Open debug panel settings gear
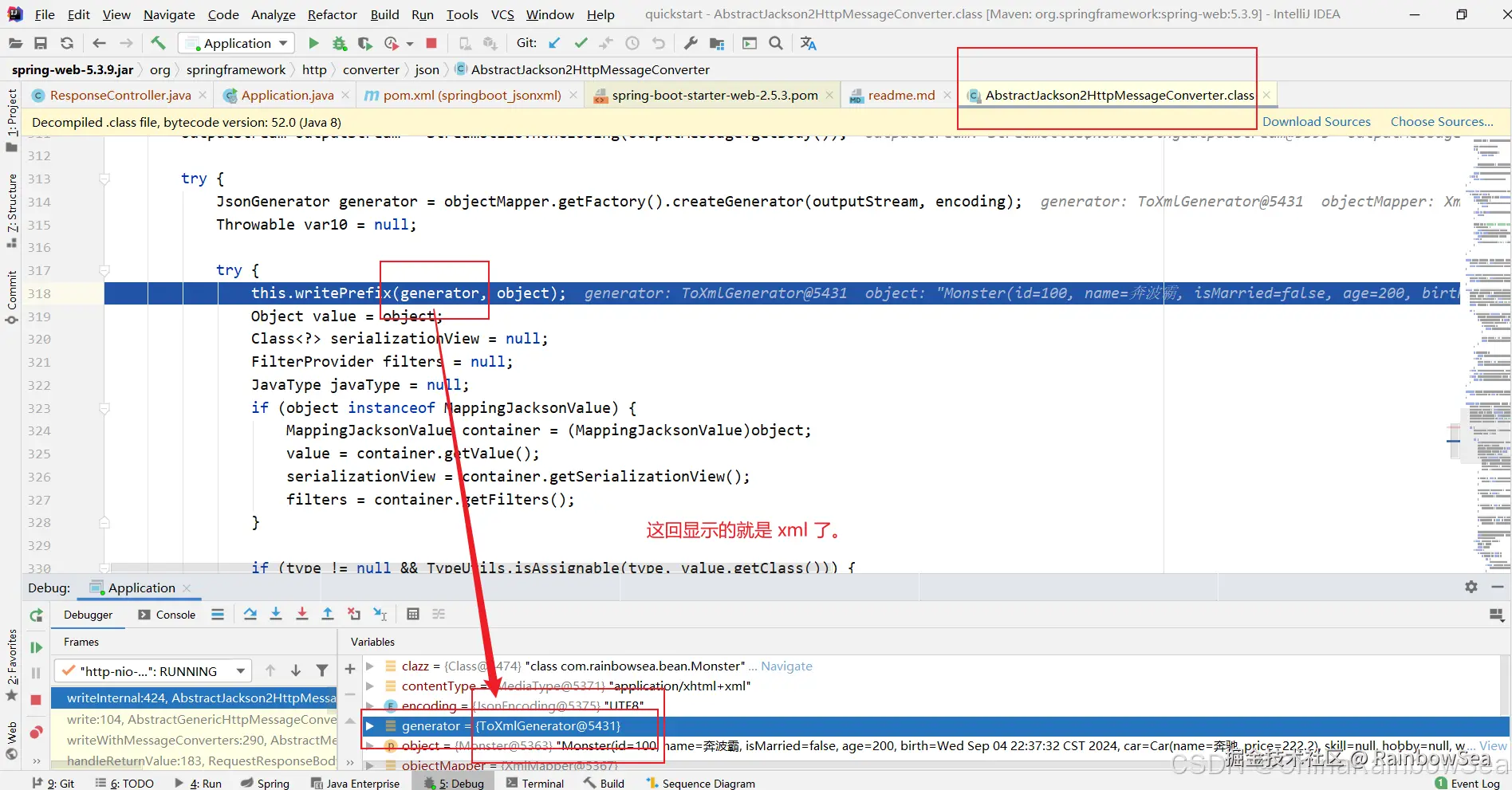 tap(1471, 587)
